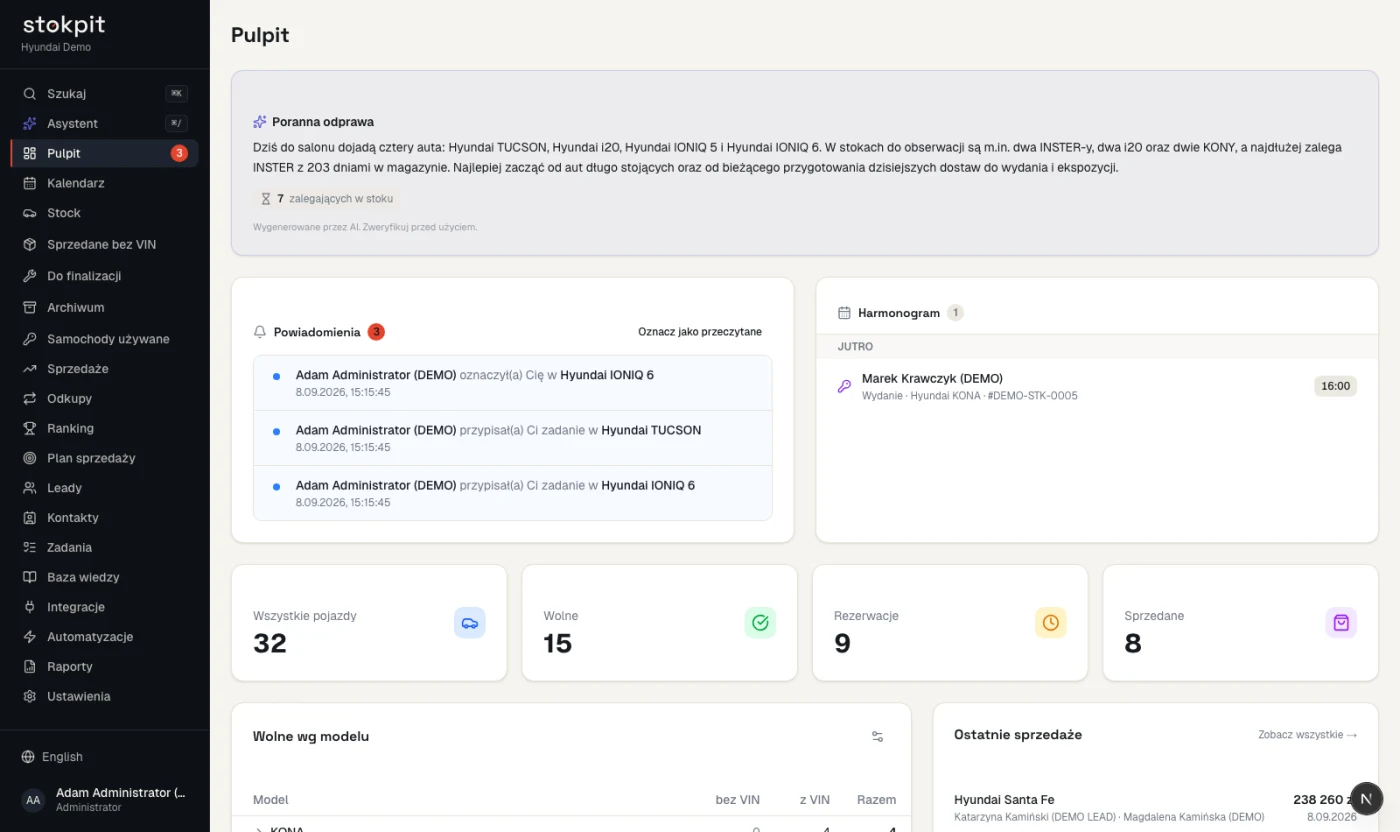Click the calendar icon beside Harmonogram

tap(844, 313)
